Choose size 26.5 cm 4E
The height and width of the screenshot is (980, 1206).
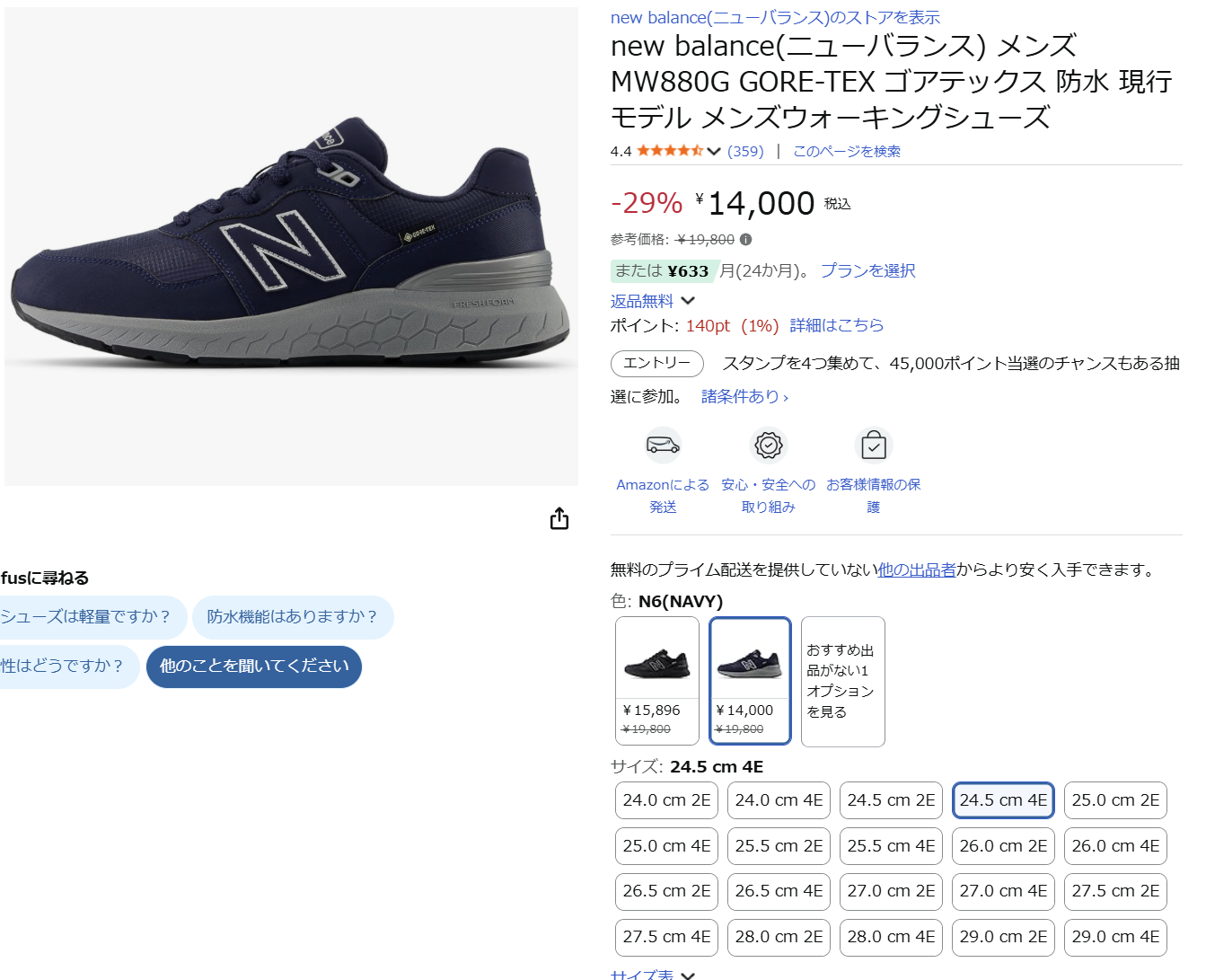(779, 891)
